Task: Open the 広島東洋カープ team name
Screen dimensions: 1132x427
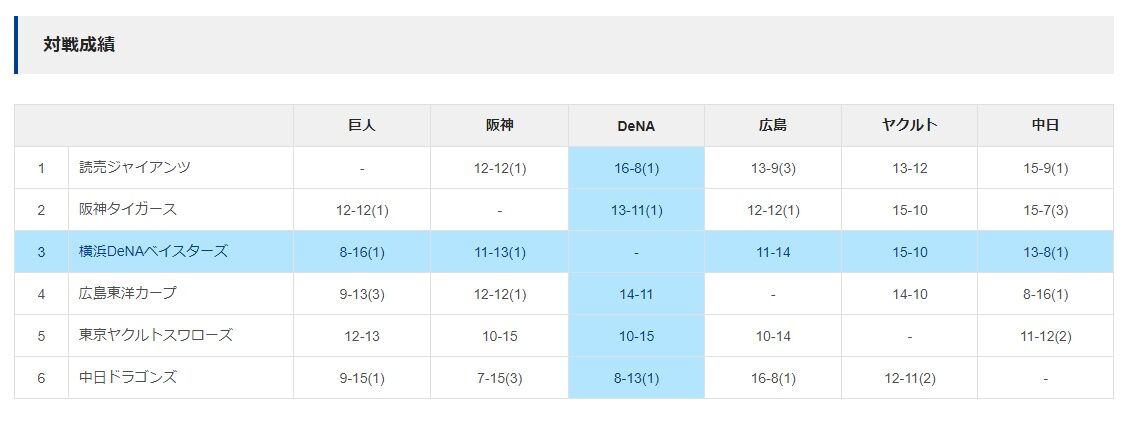Action: point(128,293)
